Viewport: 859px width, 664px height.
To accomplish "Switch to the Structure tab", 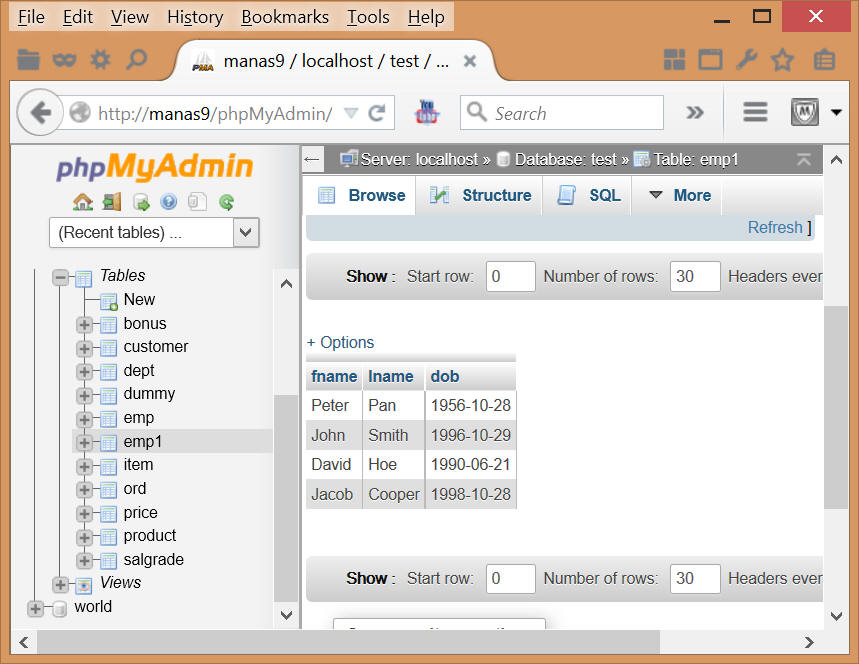I will coord(480,195).
